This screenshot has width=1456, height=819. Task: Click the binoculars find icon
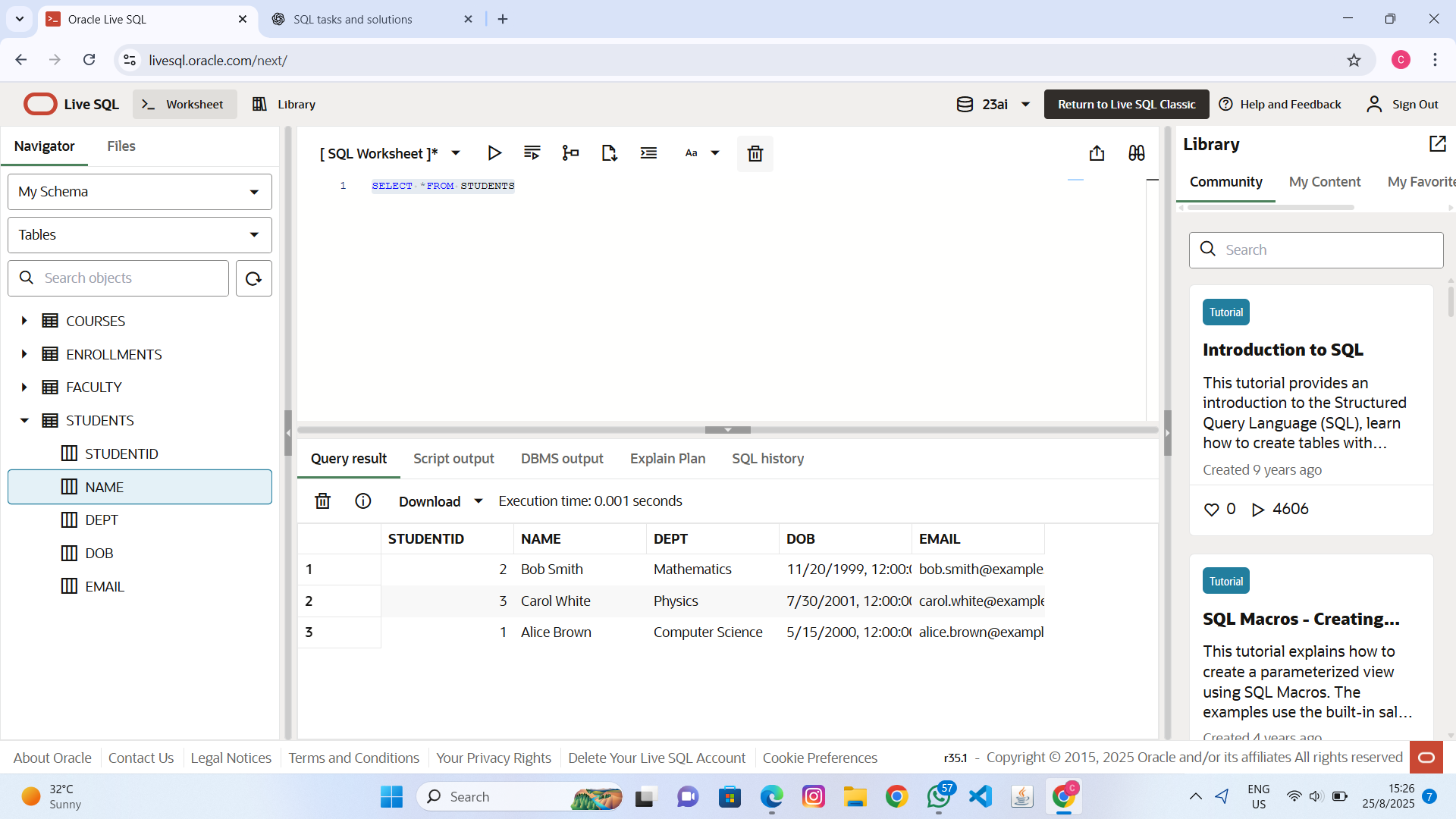pyautogui.click(x=1136, y=153)
